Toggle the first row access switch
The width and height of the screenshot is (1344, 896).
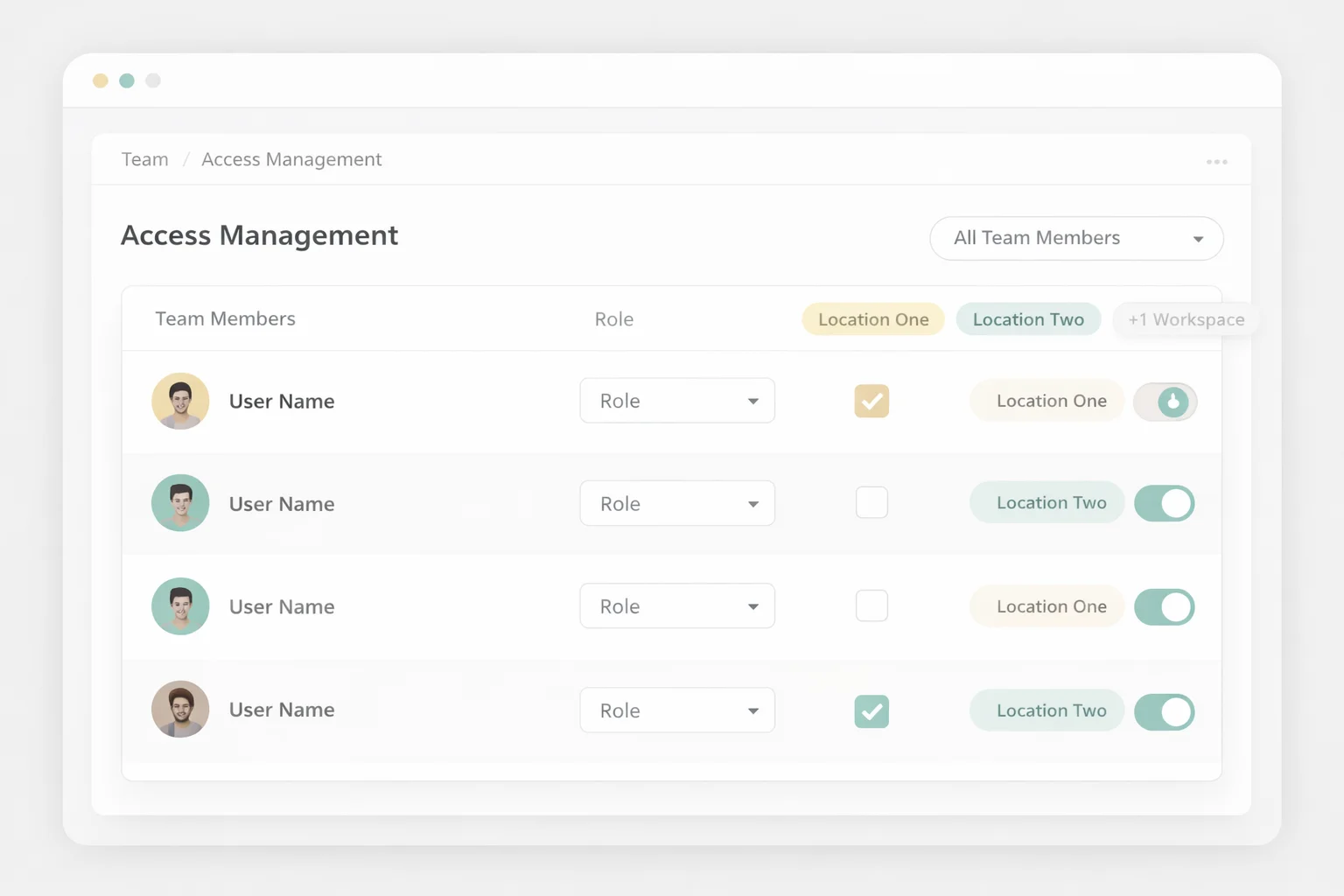tap(1165, 402)
